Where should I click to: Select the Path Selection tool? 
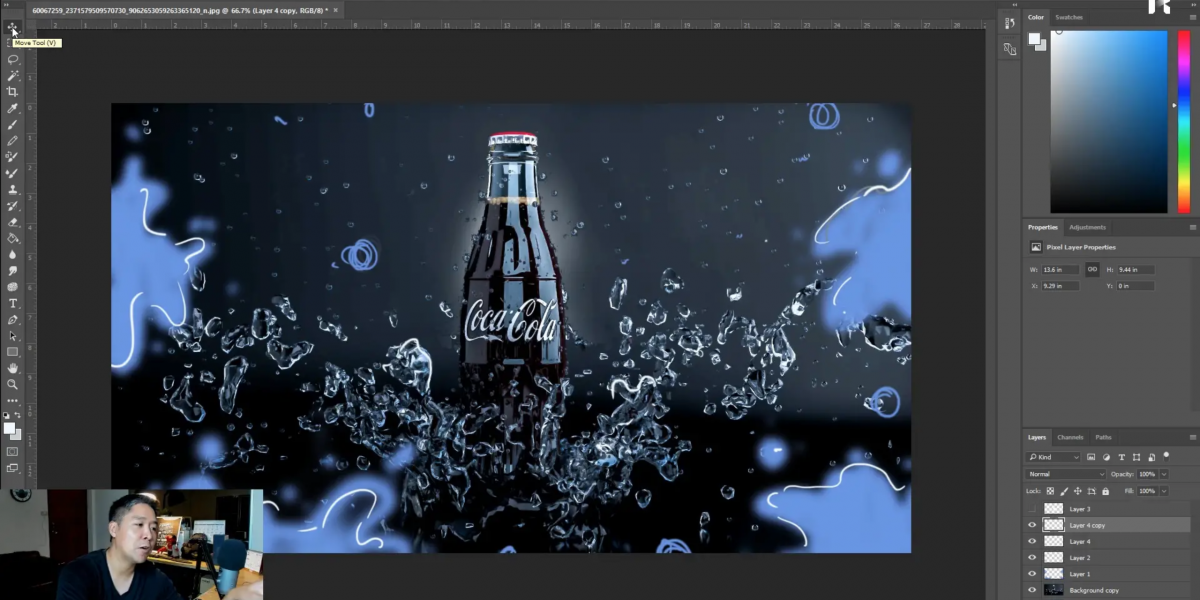point(13,336)
